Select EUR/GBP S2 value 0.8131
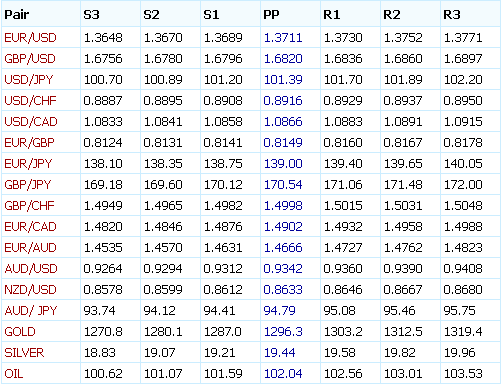Image resolution: width=502 pixels, height=387 pixels. [163, 143]
